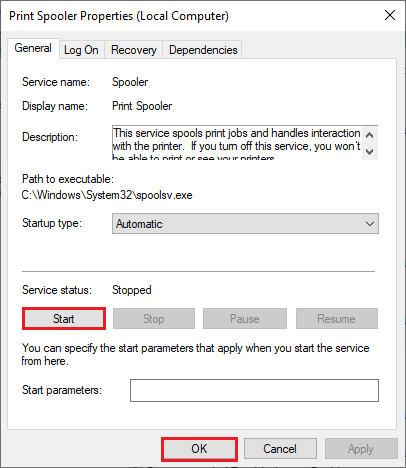Screen dimensions: 406x468
Task: Expand the Startup type dropdown
Action: pos(245,224)
